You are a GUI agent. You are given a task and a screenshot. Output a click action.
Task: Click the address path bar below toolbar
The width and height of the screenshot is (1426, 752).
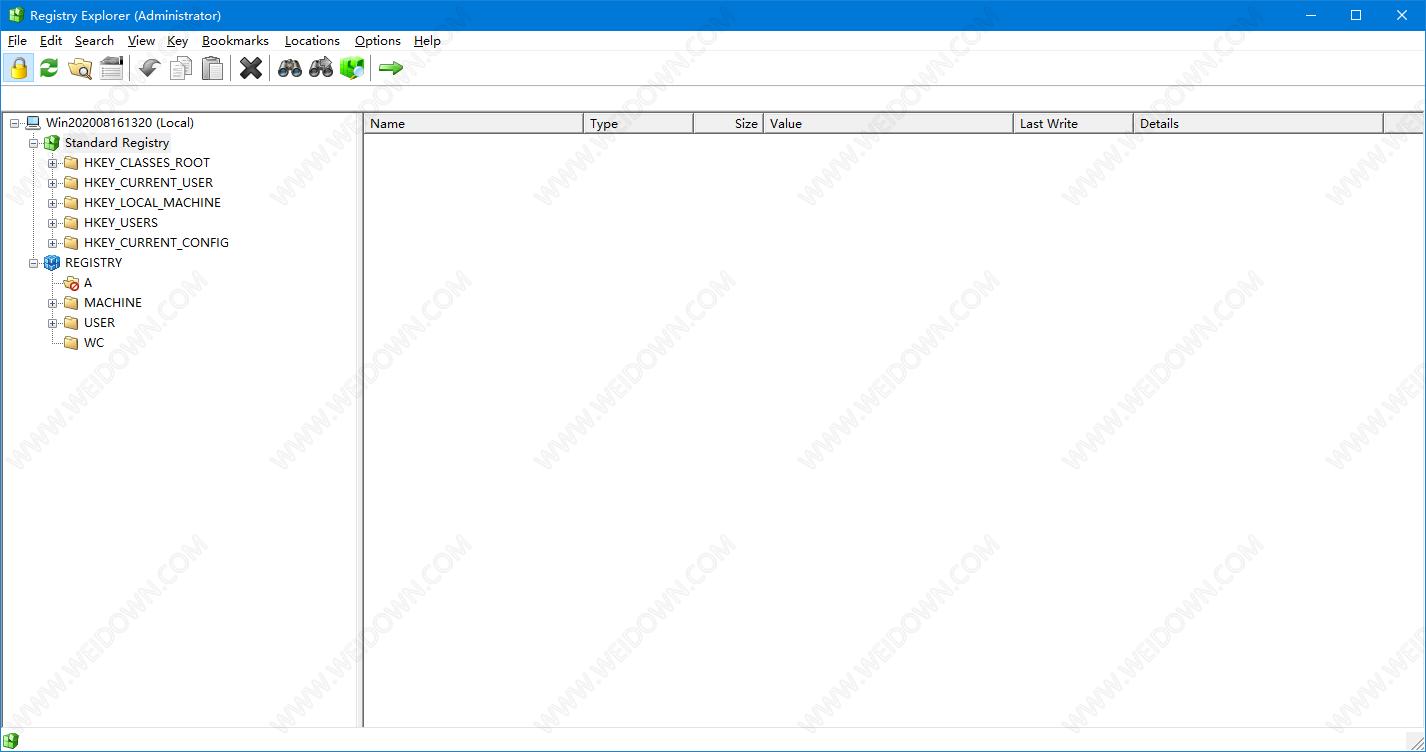[x=712, y=98]
